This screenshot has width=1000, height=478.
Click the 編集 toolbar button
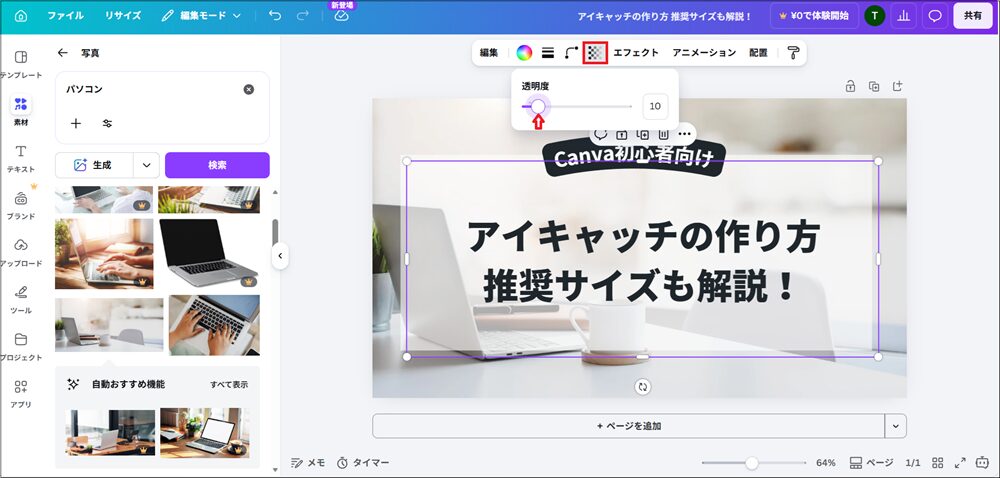tap(489, 53)
